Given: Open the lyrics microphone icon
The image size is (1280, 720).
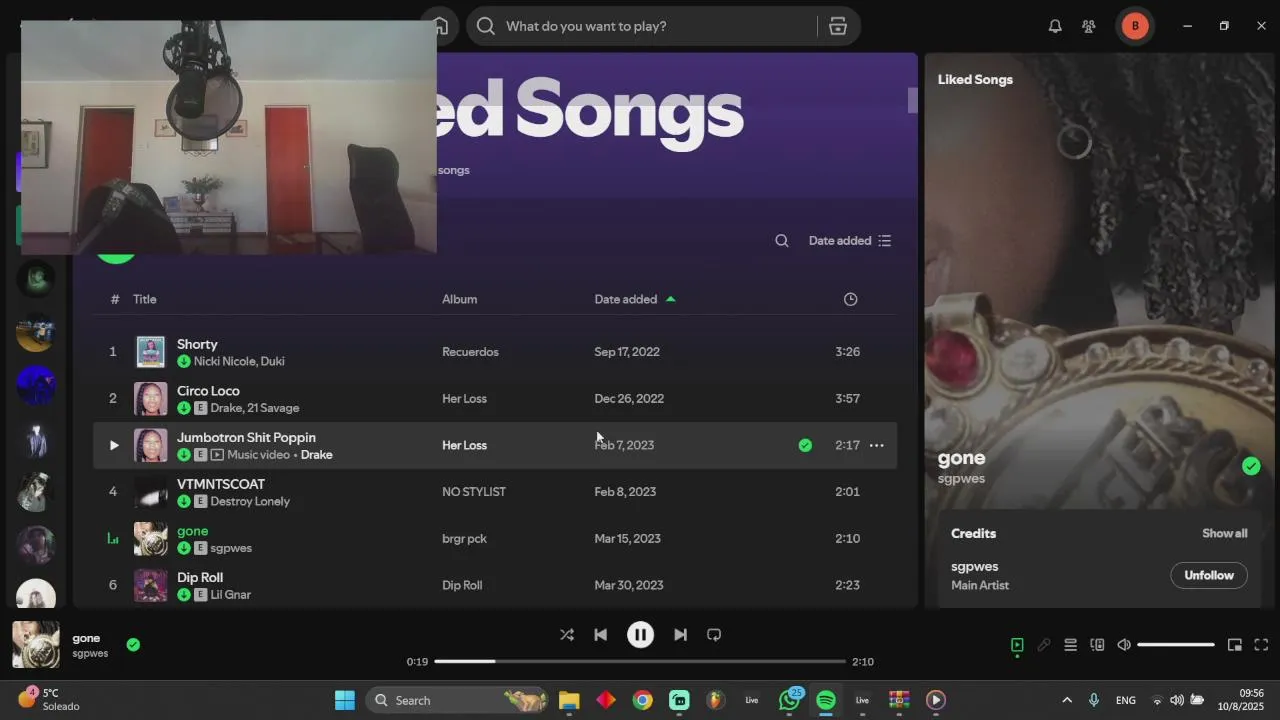Looking at the screenshot, I should pyautogui.click(x=1044, y=645).
